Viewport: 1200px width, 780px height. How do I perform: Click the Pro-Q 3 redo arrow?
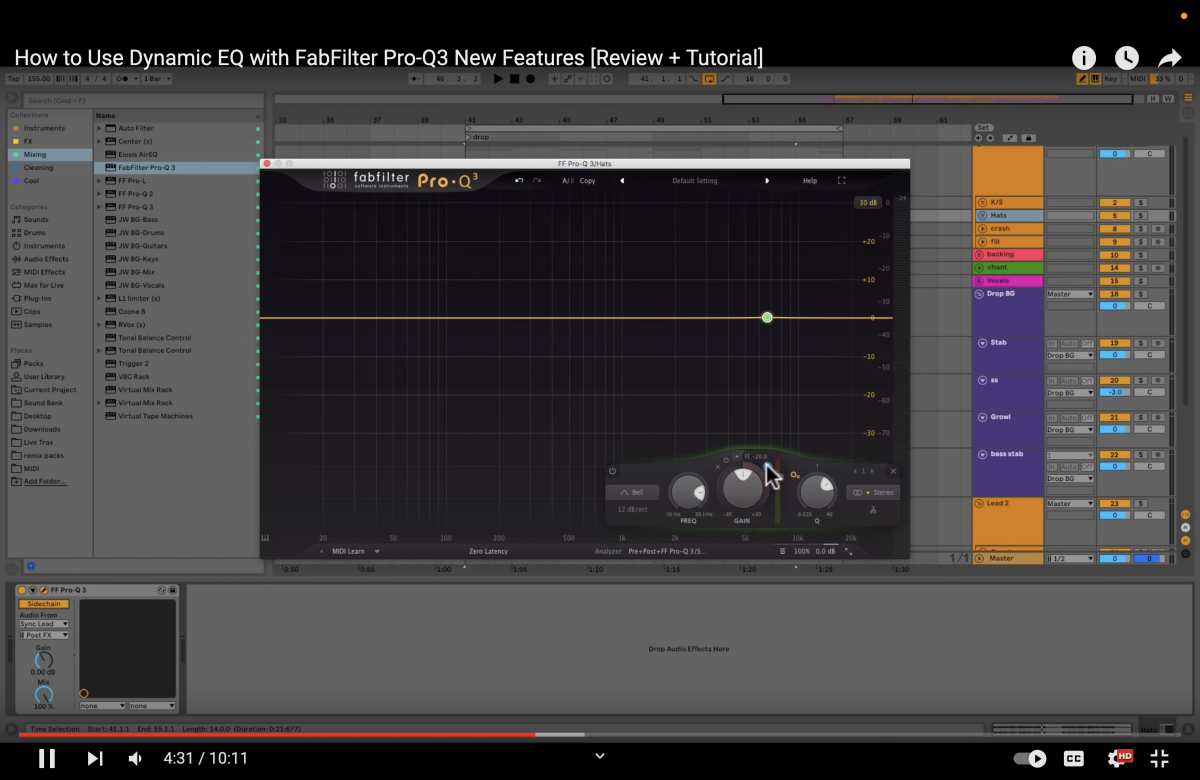tap(537, 181)
